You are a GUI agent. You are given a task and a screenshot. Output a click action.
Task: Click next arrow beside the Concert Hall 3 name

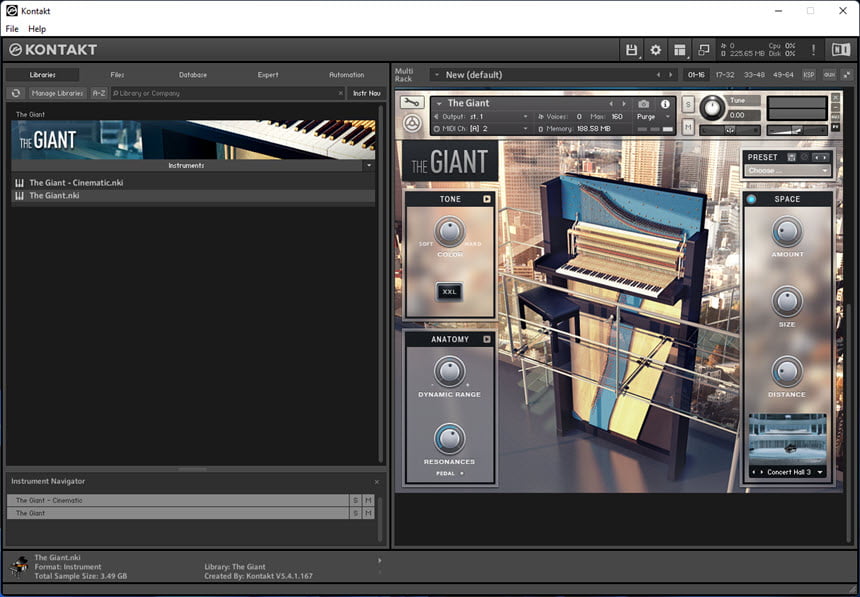pos(761,472)
